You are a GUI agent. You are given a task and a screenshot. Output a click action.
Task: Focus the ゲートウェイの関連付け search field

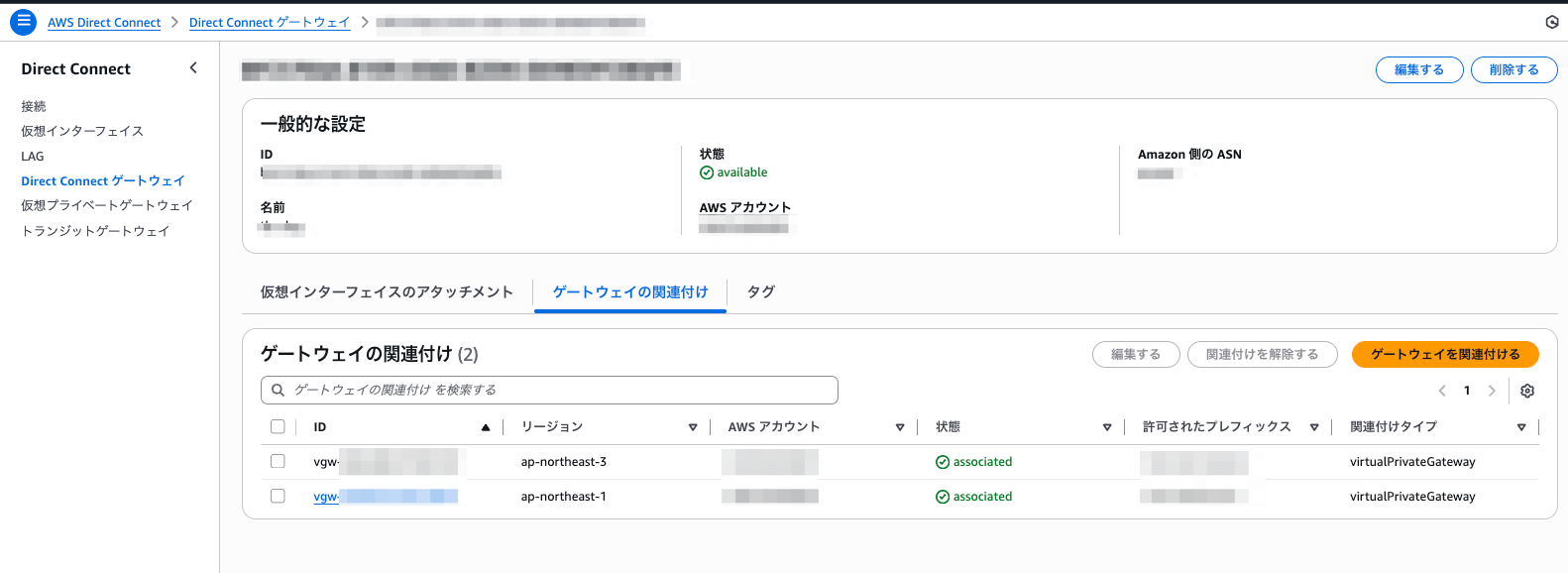[x=549, y=390]
